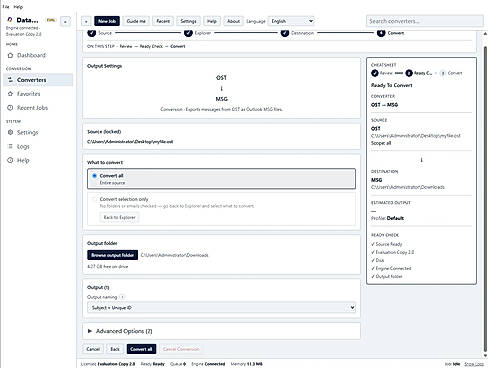488x368 pixels.
Task: Click the Profile: Default text
Action: (387, 218)
